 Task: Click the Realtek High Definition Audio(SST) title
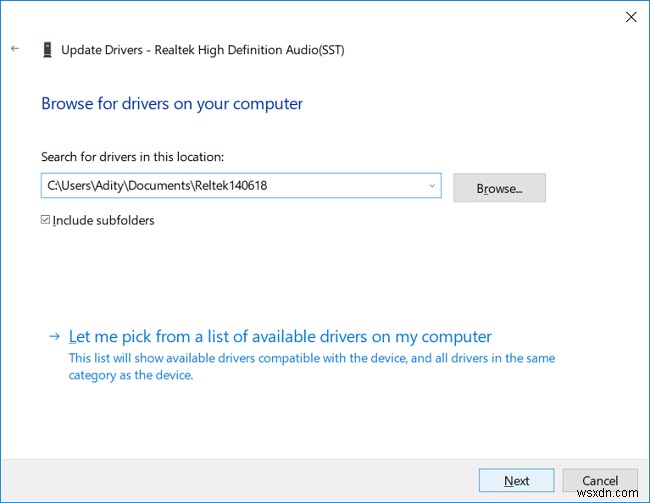click(x=258, y=49)
